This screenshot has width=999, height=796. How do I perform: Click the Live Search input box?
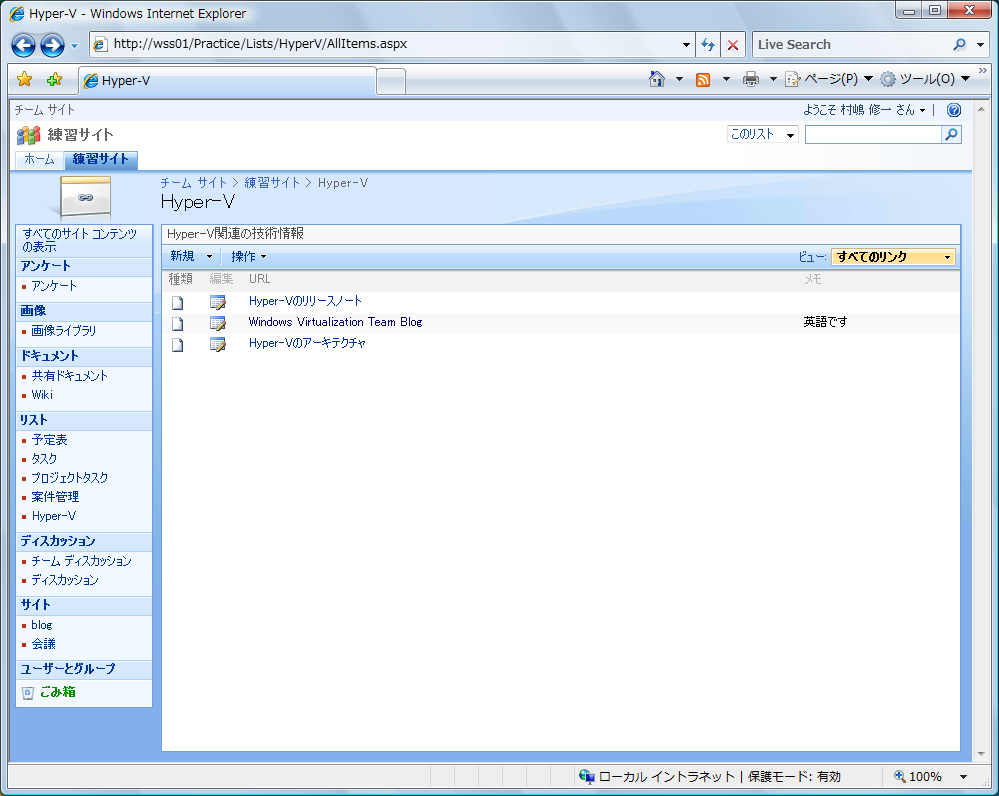point(851,45)
